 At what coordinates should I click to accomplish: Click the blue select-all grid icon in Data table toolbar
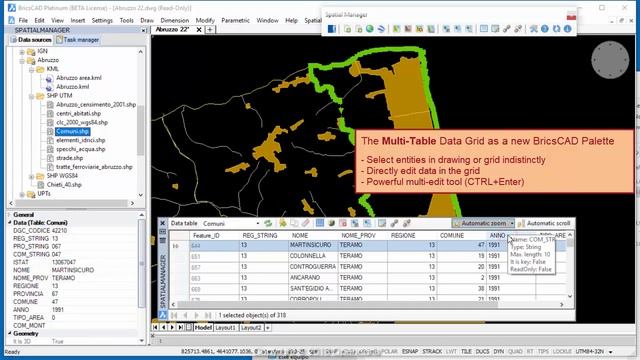(x=320, y=223)
